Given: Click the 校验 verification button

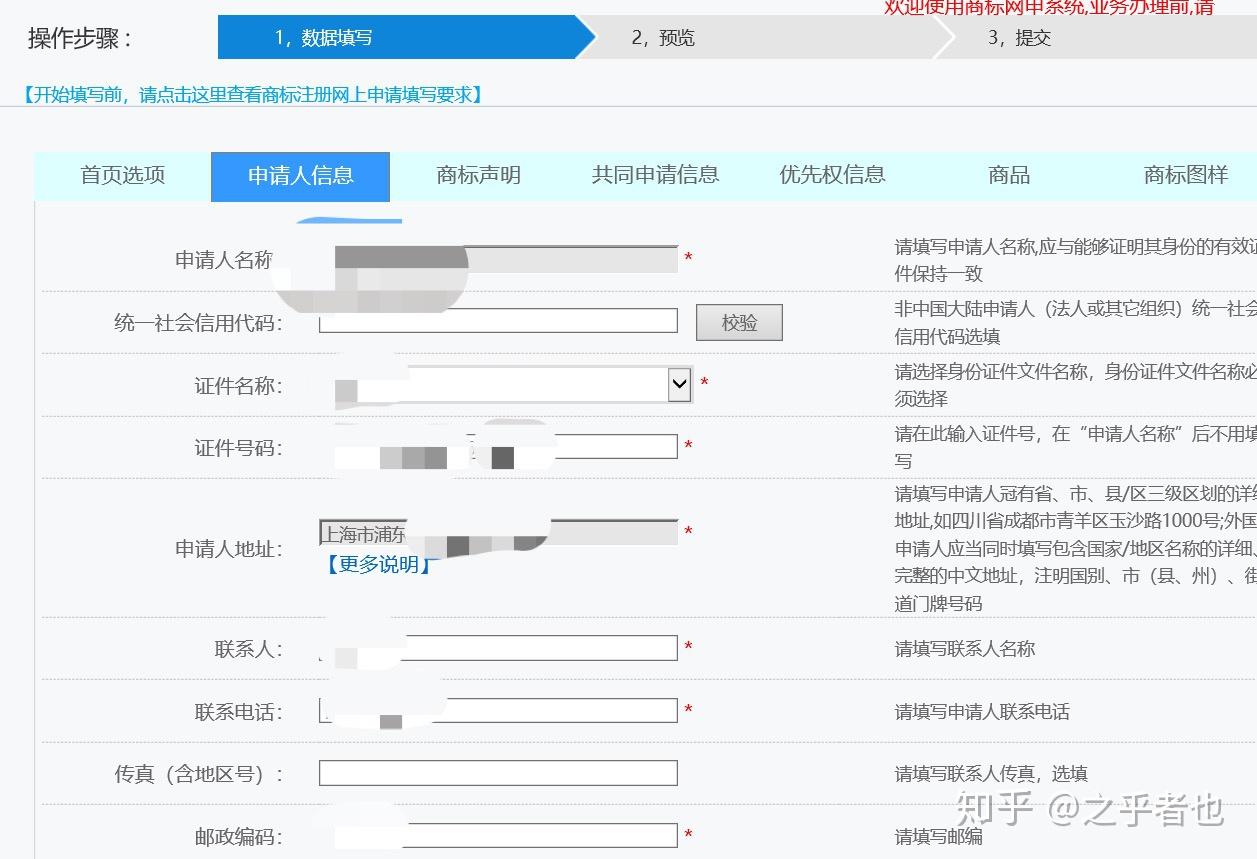Looking at the screenshot, I should (x=740, y=322).
